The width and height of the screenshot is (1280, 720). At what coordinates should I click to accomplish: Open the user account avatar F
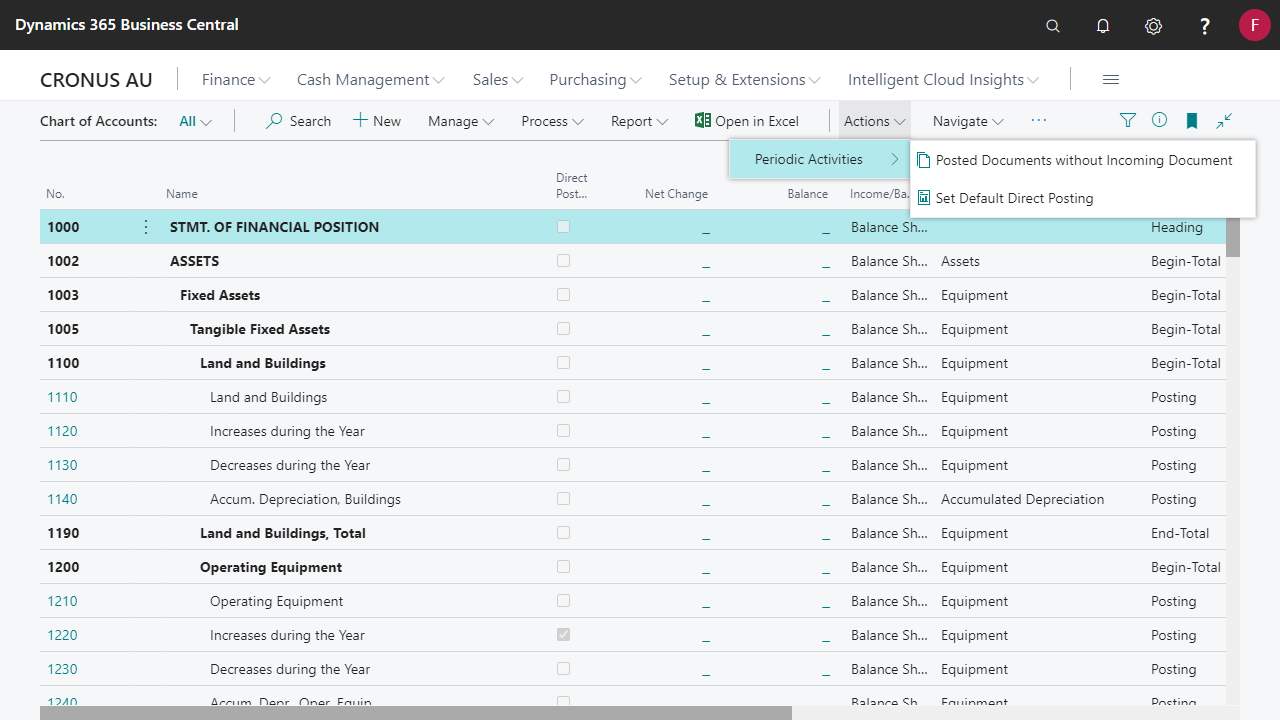click(x=1254, y=25)
